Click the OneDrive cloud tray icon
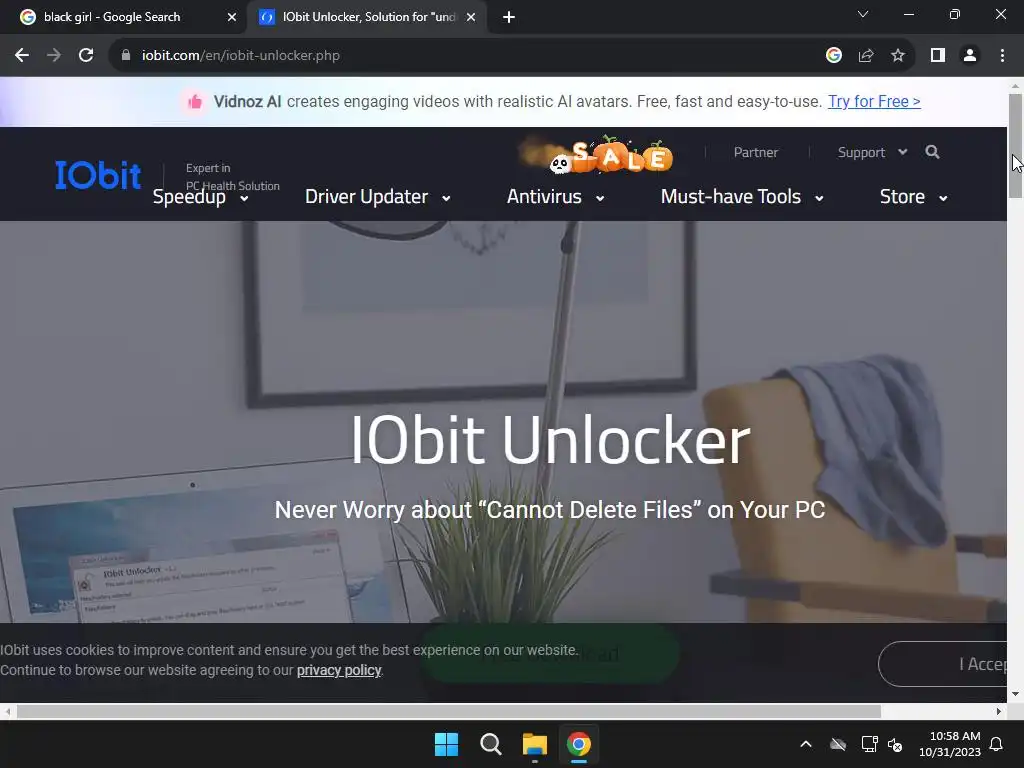The image size is (1024, 768). tap(838, 744)
